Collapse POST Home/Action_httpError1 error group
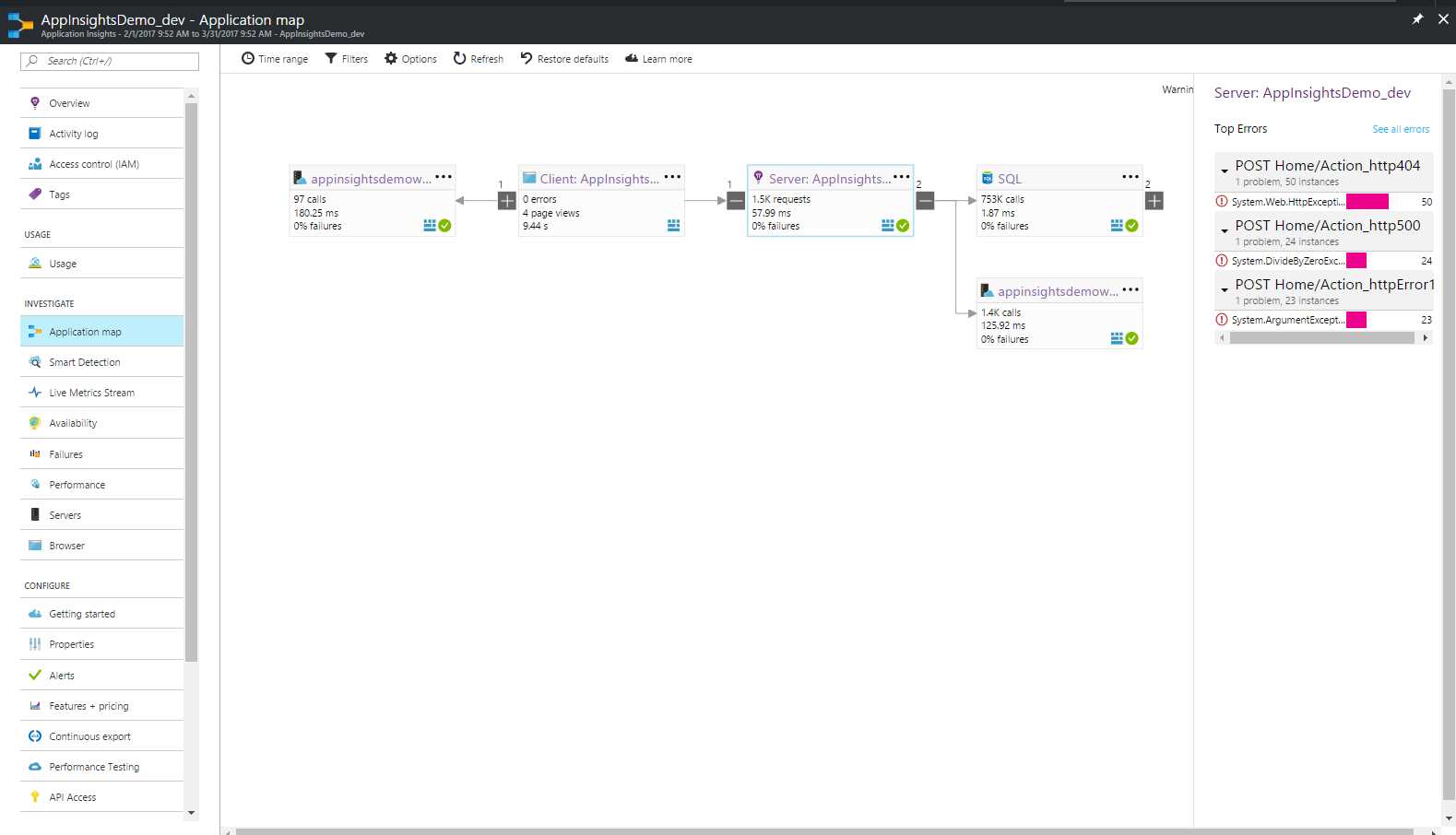The width and height of the screenshot is (1456, 835). [x=1225, y=289]
